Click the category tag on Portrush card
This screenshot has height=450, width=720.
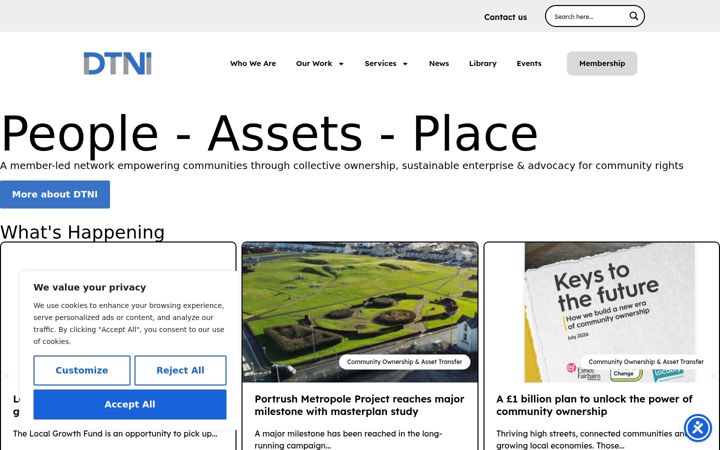[x=405, y=362]
